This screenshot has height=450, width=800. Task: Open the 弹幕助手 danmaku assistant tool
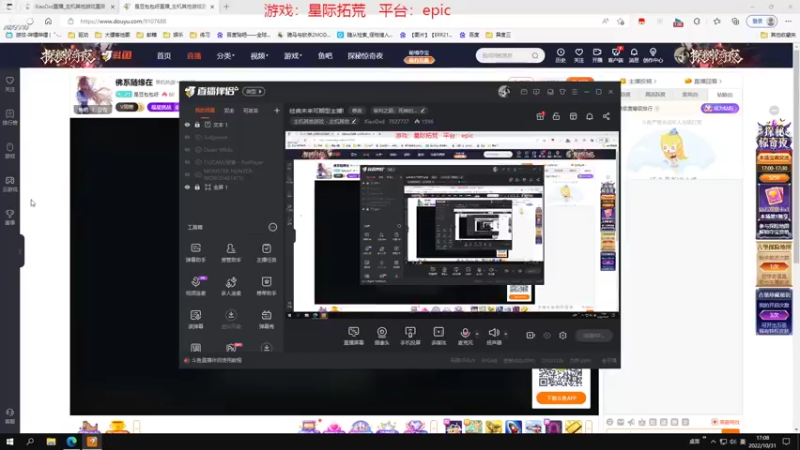click(195, 253)
